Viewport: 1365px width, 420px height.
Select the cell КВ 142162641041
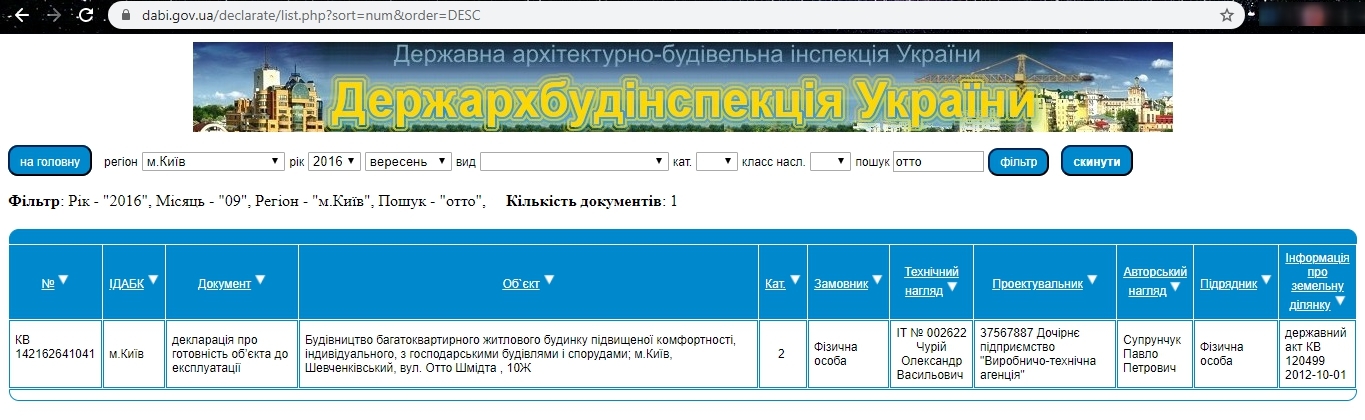click(56, 354)
